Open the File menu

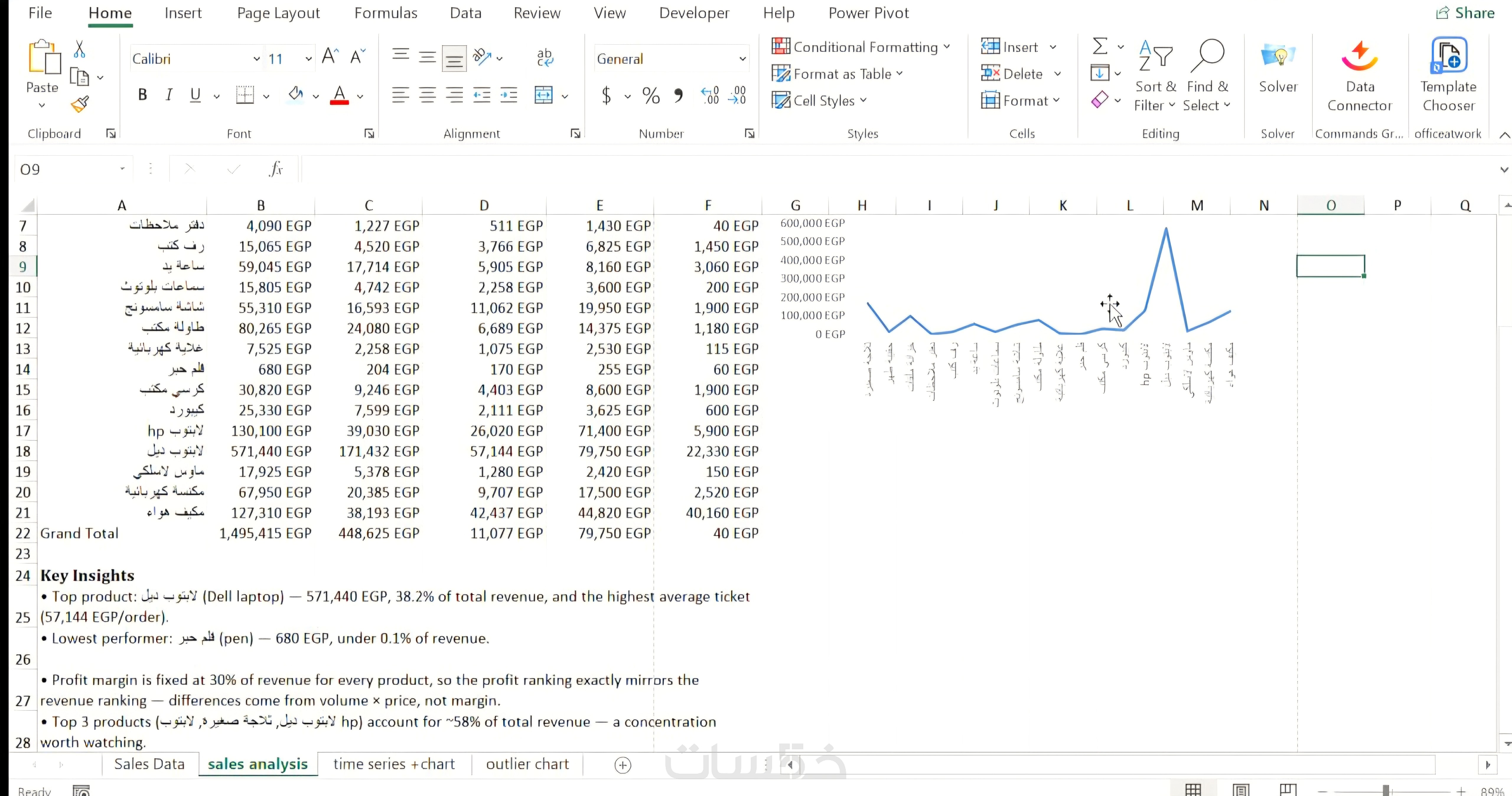[x=40, y=13]
